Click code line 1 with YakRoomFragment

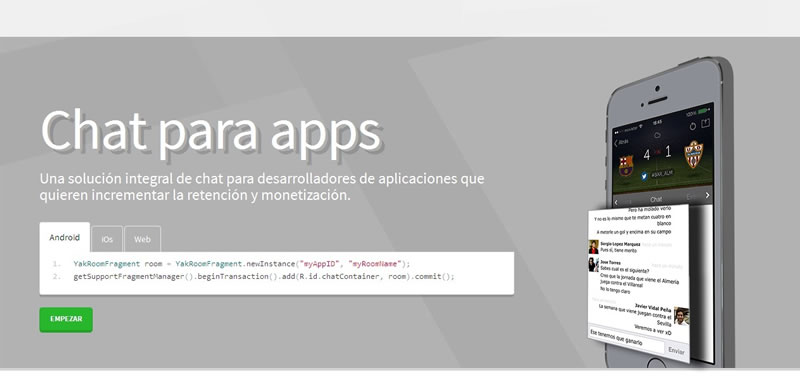[x=241, y=264]
